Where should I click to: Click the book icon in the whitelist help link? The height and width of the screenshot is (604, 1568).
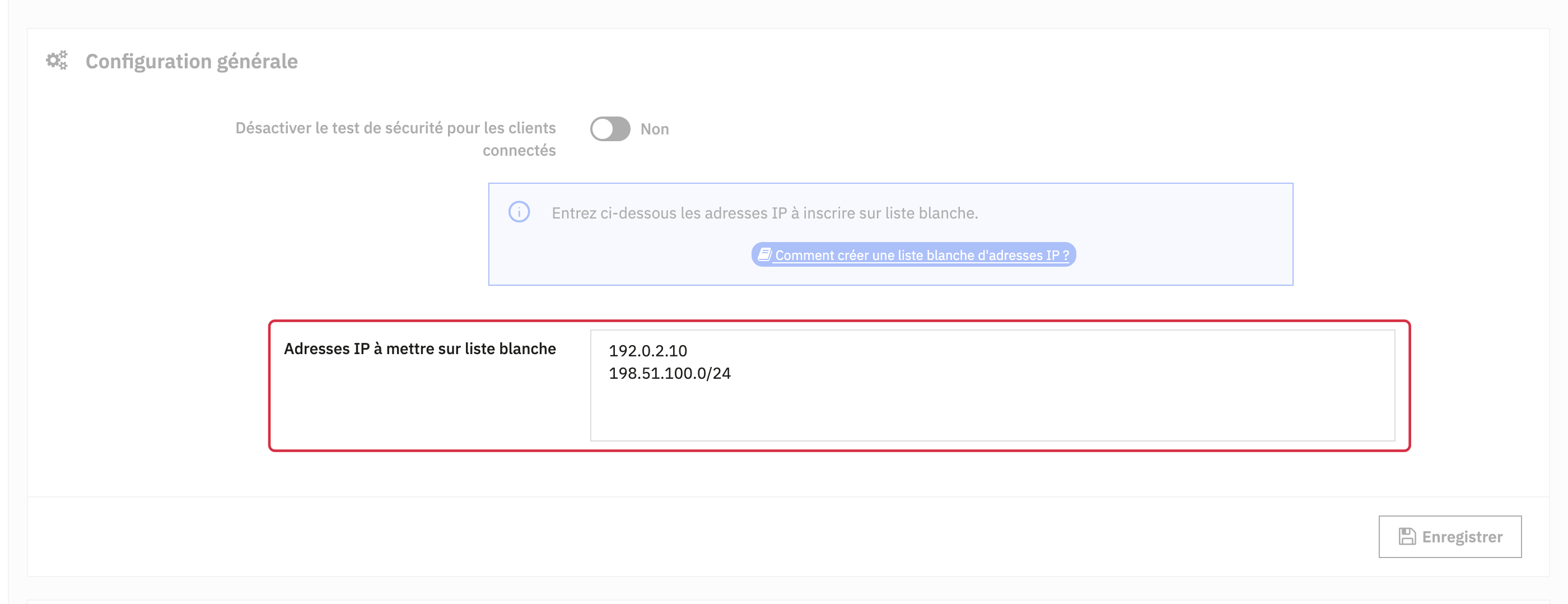click(764, 254)
